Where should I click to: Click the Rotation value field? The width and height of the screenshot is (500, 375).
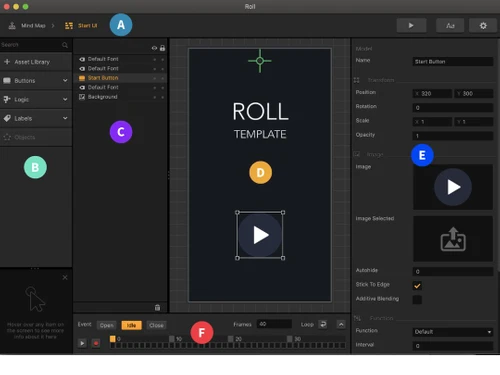[453, 108]
